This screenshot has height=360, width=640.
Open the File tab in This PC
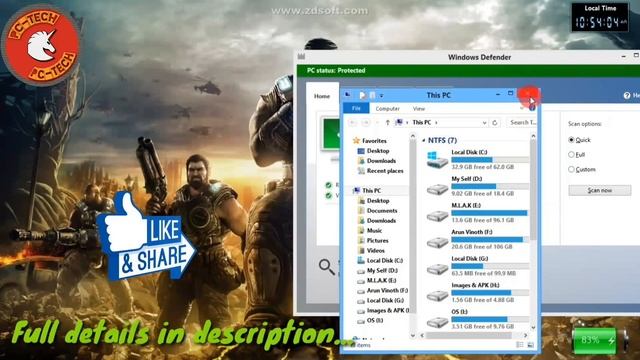pyautogui.click(x=356, y=109)
